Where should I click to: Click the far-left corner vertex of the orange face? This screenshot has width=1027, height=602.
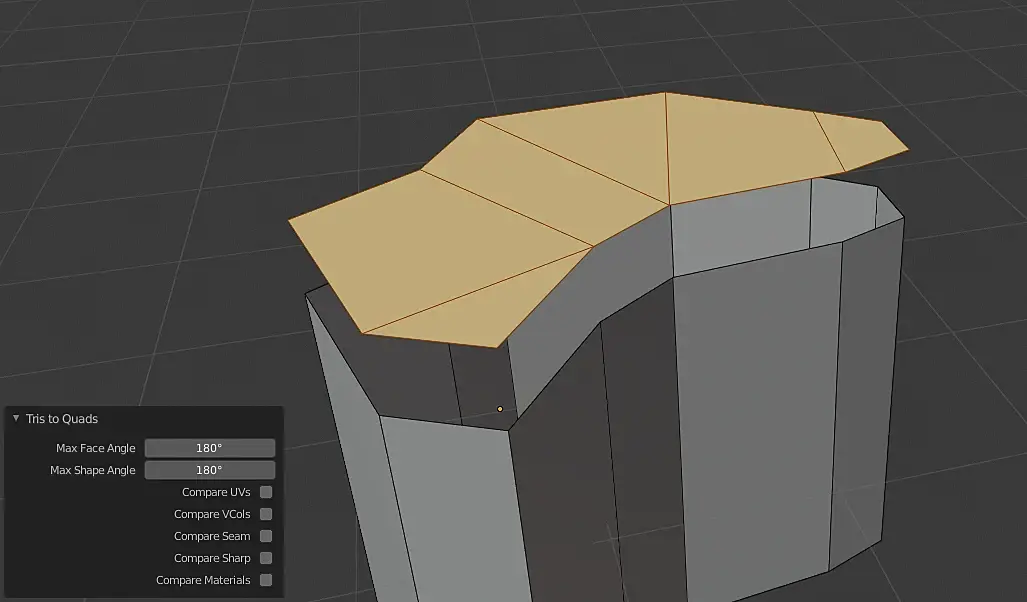[289, 221]
